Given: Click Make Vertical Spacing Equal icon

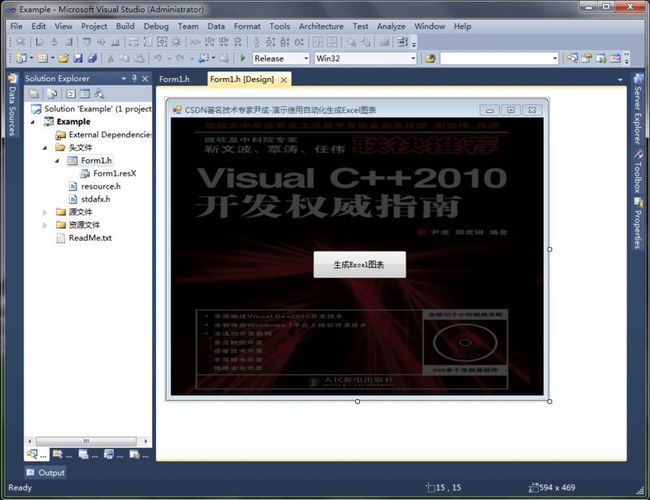Looking at the screenshot, I should (257, 42).
